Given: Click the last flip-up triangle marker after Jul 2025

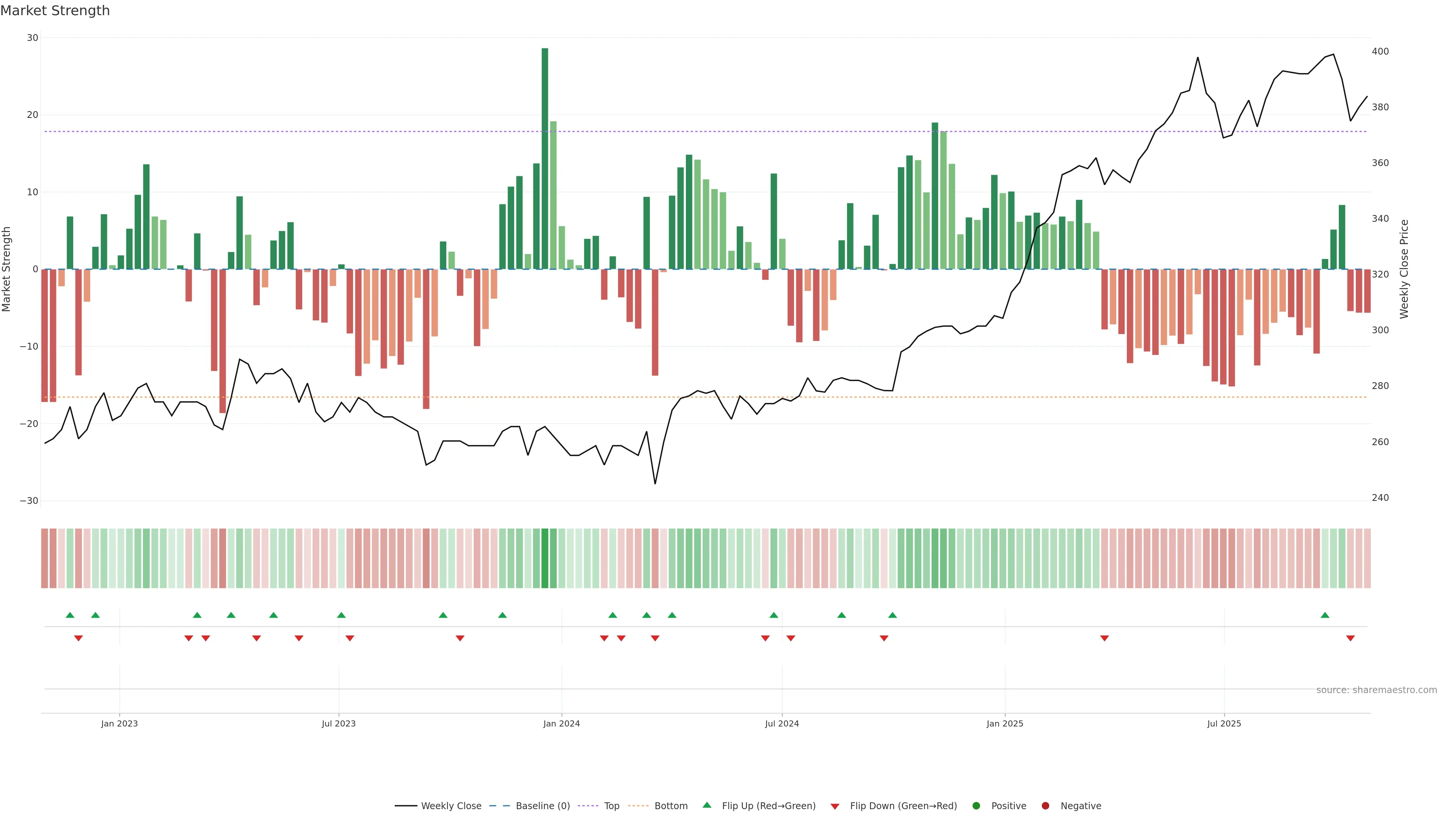Looking at the screenshot, I should 1325,615.
